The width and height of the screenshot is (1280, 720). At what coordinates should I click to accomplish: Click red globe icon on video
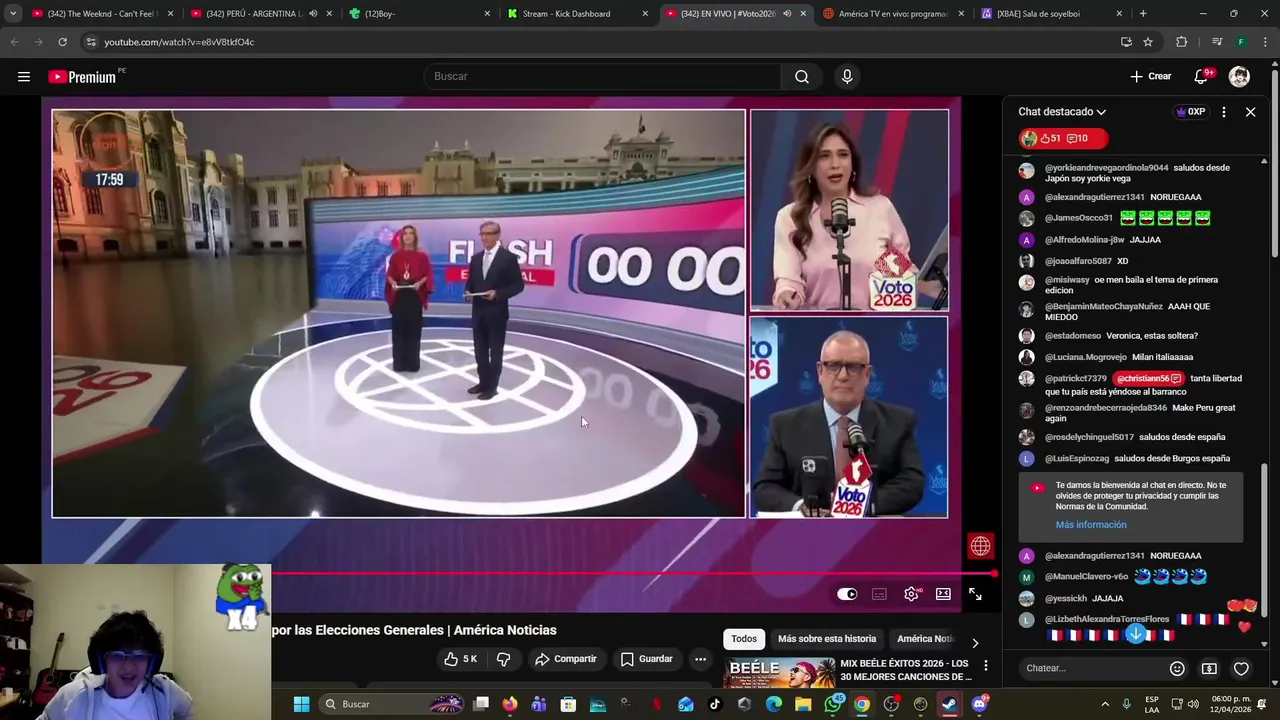coord(980,546)
